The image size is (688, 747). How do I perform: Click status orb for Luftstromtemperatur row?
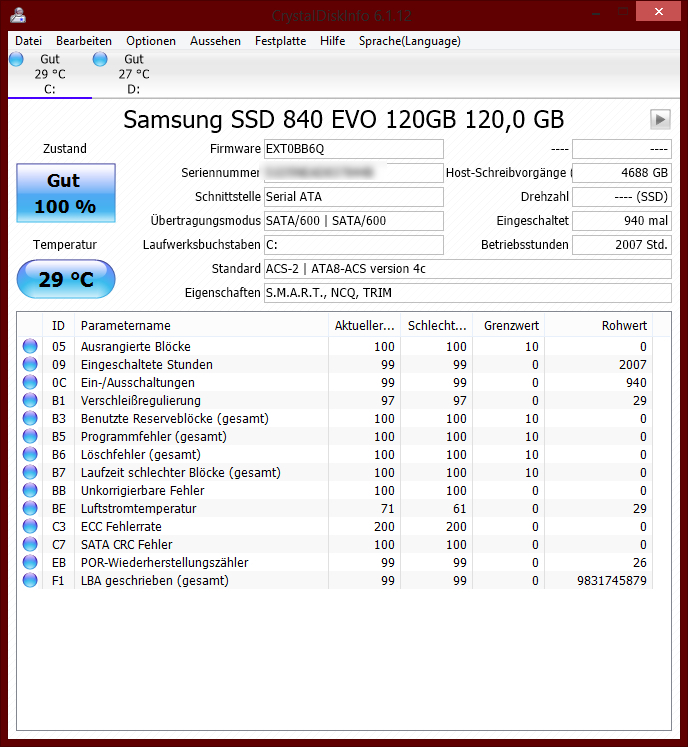(x=30, y=509)
